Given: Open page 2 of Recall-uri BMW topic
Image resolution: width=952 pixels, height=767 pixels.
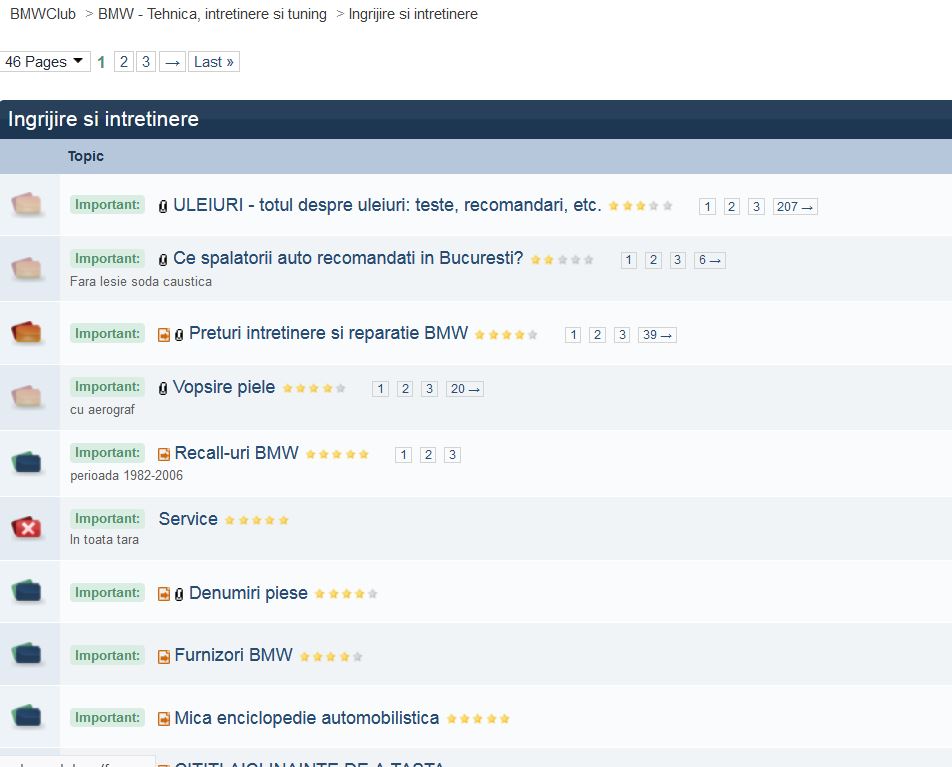Looking at the screenshot, I should (x=428, y=455).
